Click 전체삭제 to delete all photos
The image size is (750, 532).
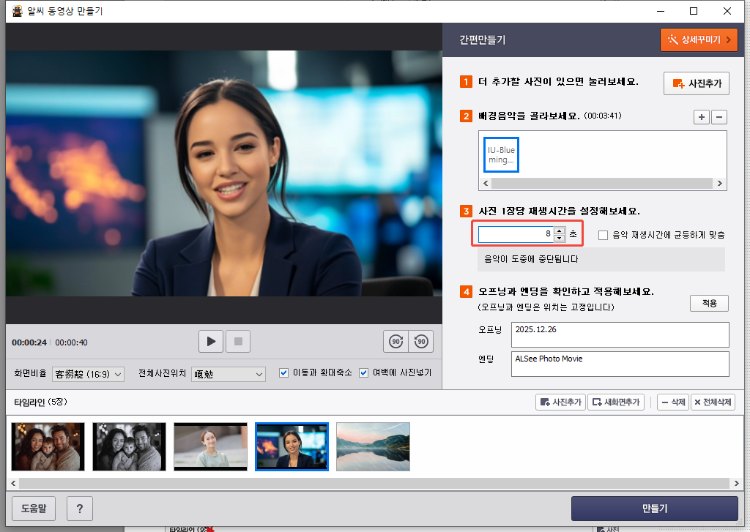coord(713,401)
